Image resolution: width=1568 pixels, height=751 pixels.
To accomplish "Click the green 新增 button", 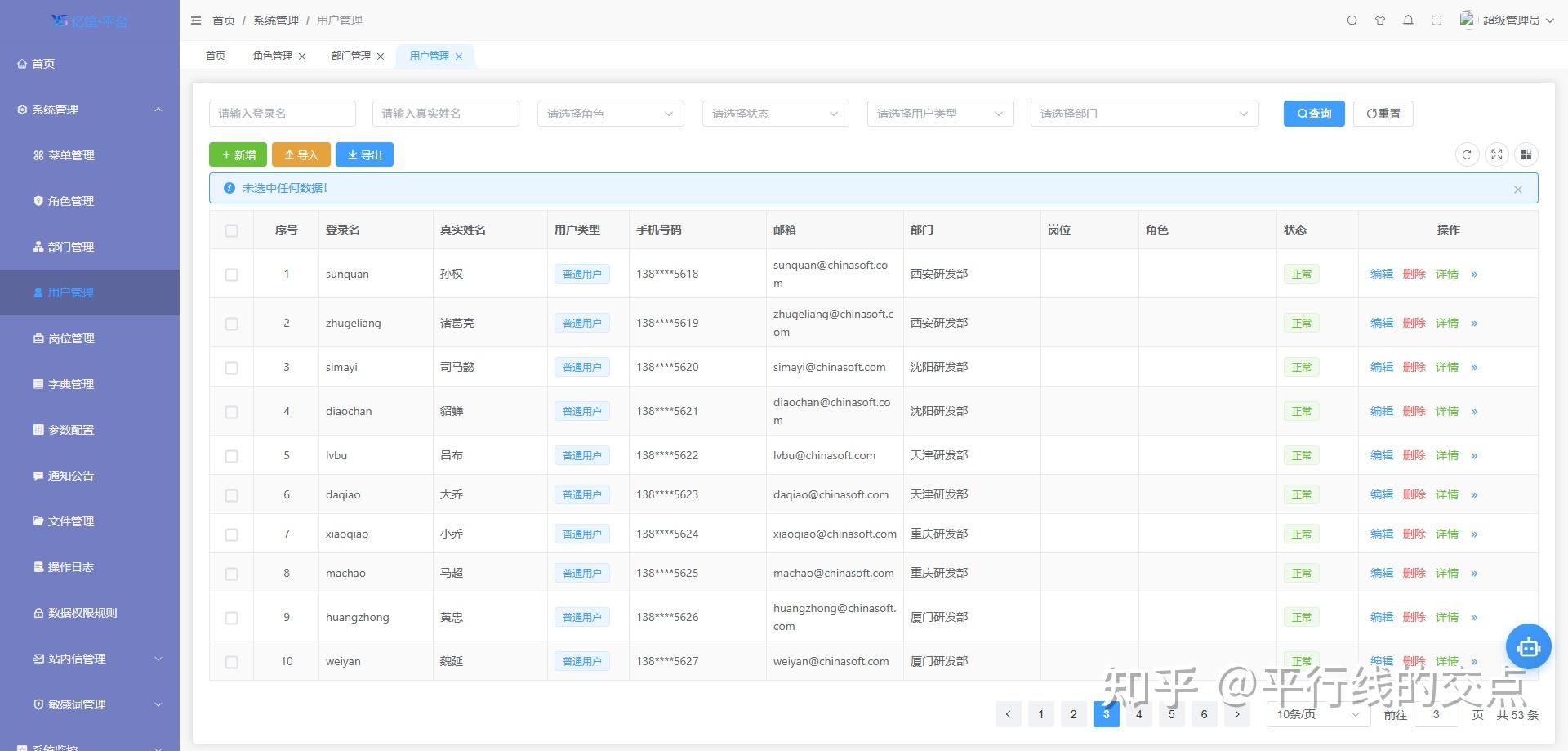I will coord(238,154).
